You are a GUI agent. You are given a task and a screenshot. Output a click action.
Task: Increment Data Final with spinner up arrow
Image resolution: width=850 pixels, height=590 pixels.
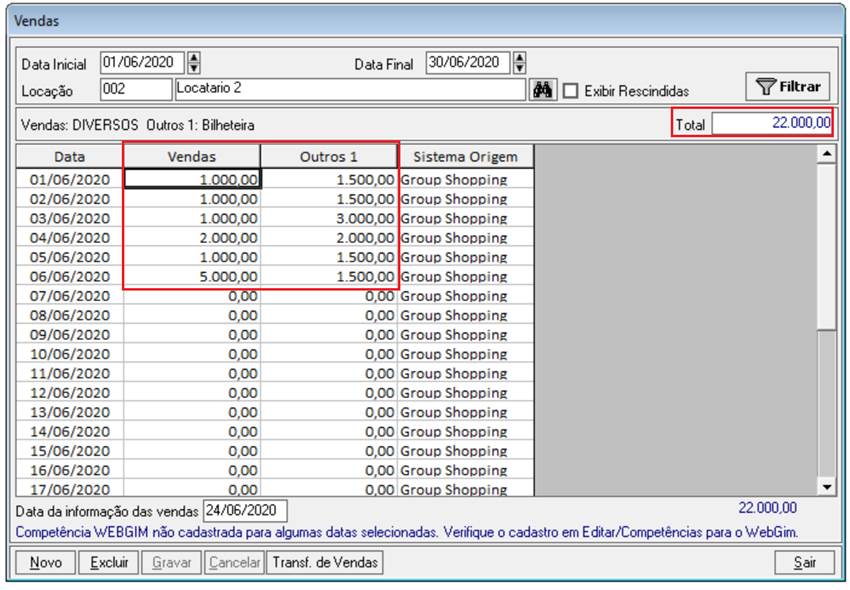pyautogui.click(x=519, y=57)
